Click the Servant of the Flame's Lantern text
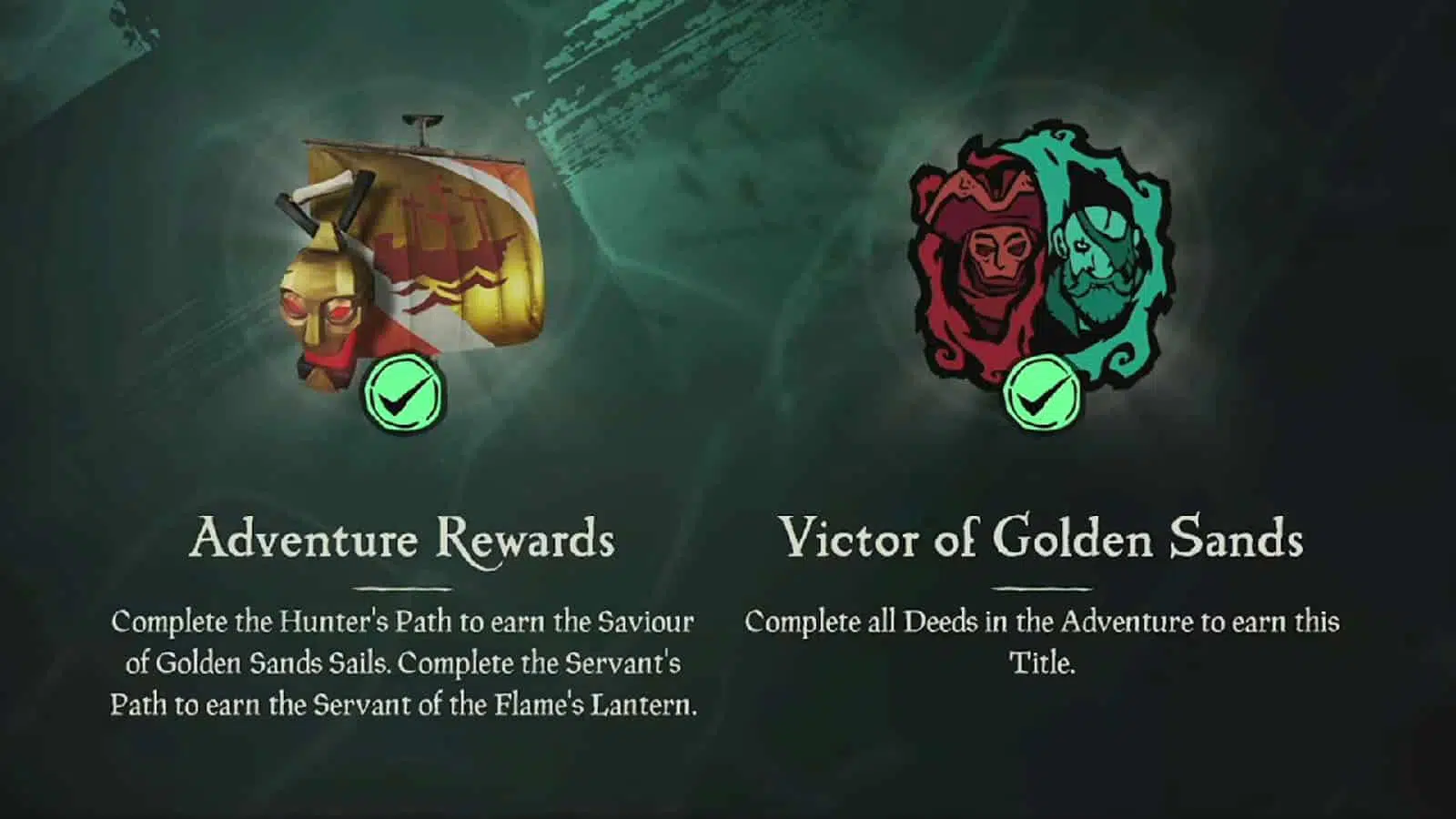1456x819 pixels. (505, 705)
